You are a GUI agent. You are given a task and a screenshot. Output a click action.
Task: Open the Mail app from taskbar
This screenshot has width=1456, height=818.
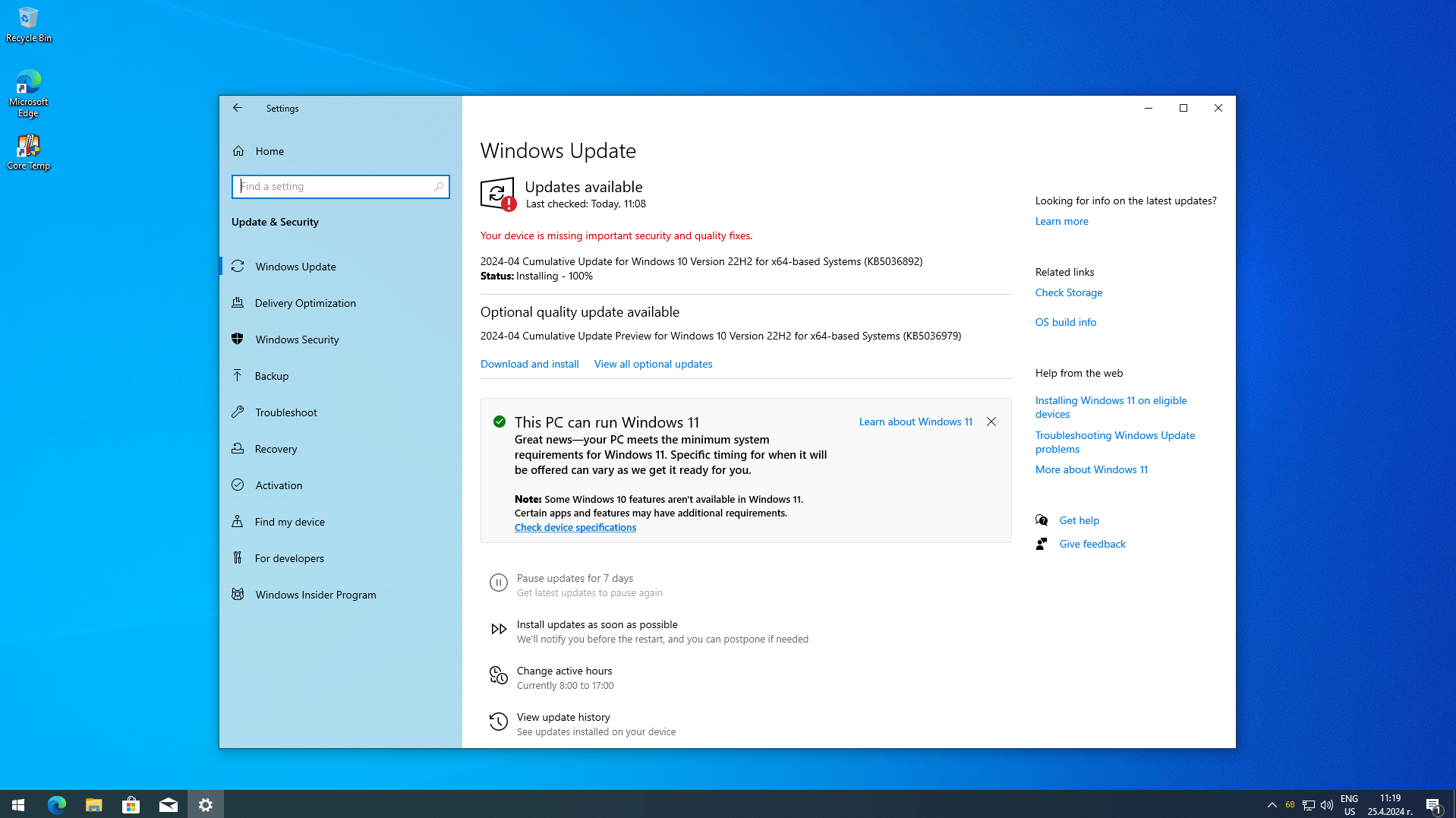(169, 804)
